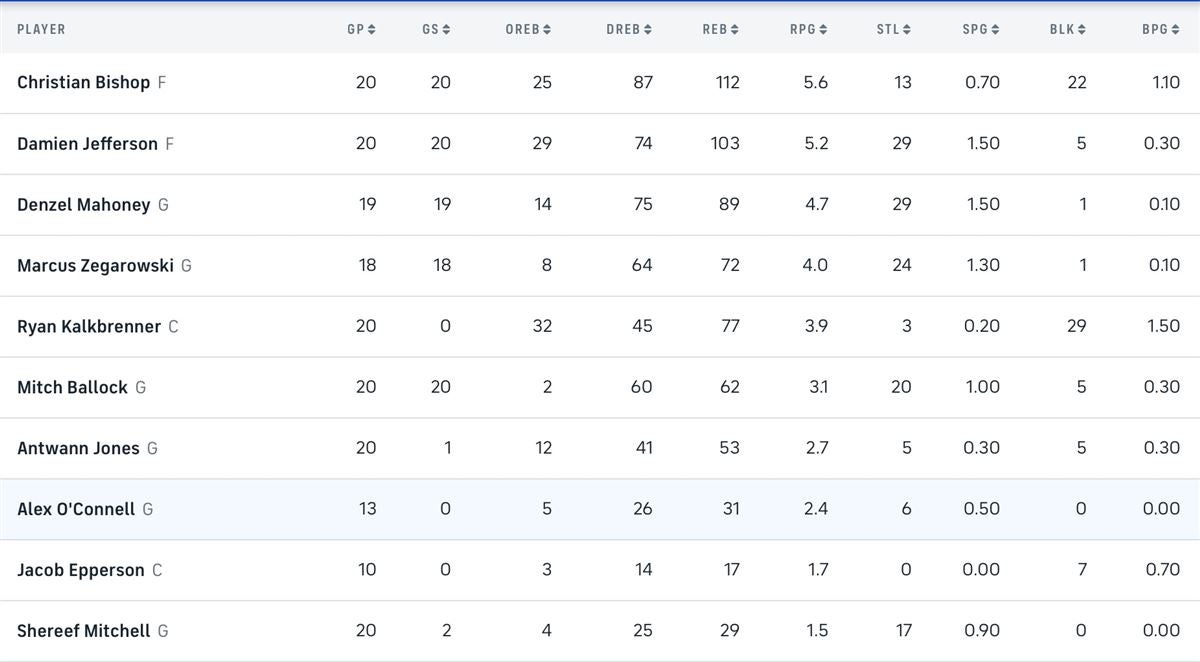Viewport: 1200px width, 662px height.
Task: Click STL column sort icon
Action: point(907,30)
